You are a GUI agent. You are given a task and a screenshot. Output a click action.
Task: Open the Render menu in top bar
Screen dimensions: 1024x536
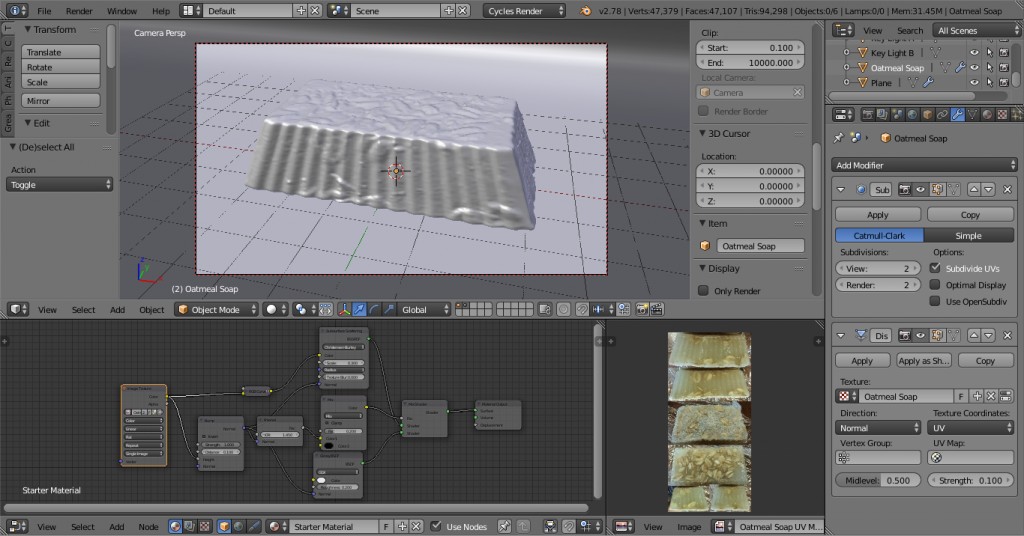(79, 11)
